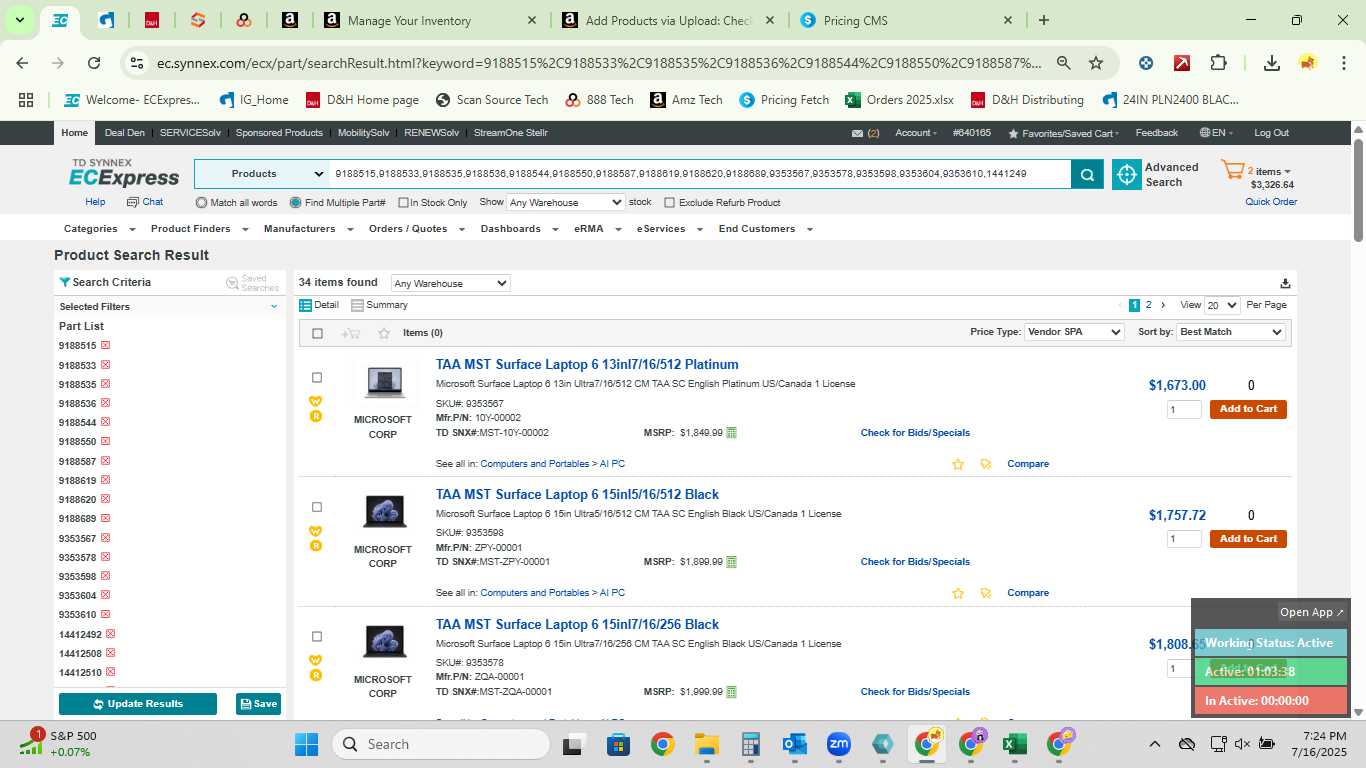The width and height of the screenshot is (1366, 768).
Task: Favorite star for Surface Laptop 15in Ultra5
Action: click(x=958, y=593)
